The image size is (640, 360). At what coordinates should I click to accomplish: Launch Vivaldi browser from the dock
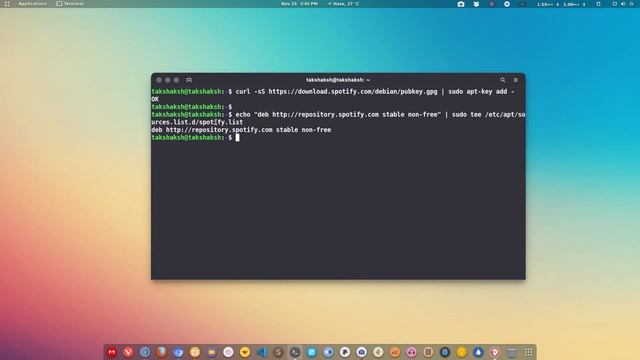128,352
